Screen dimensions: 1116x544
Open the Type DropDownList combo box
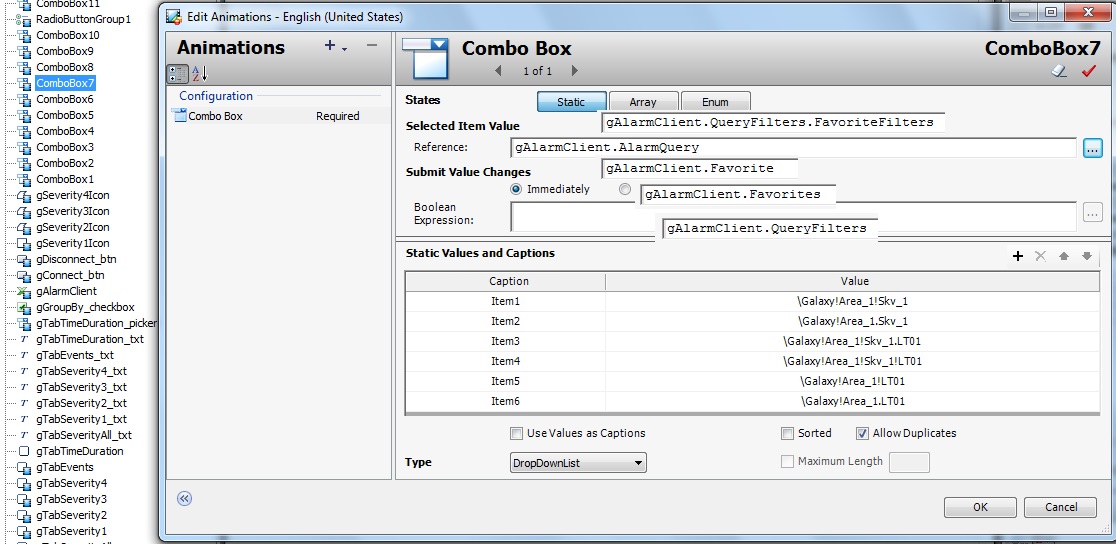578,463
